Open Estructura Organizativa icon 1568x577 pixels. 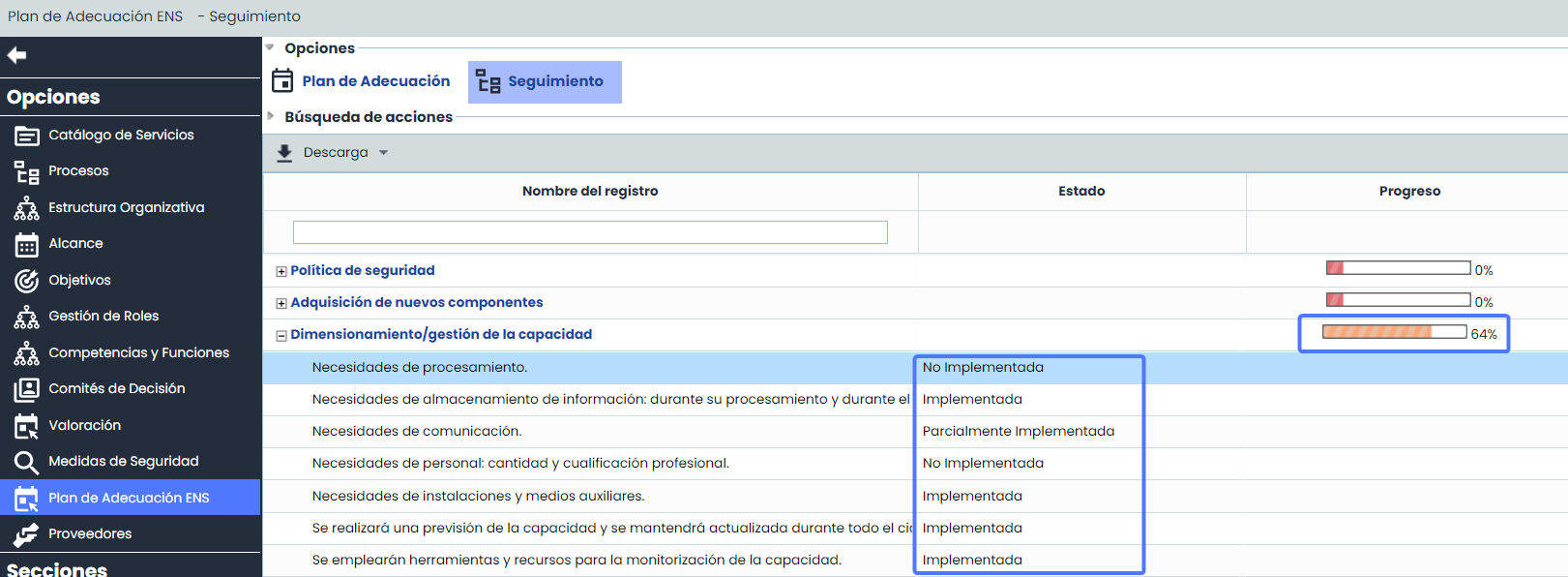click(x=26, y=208)
